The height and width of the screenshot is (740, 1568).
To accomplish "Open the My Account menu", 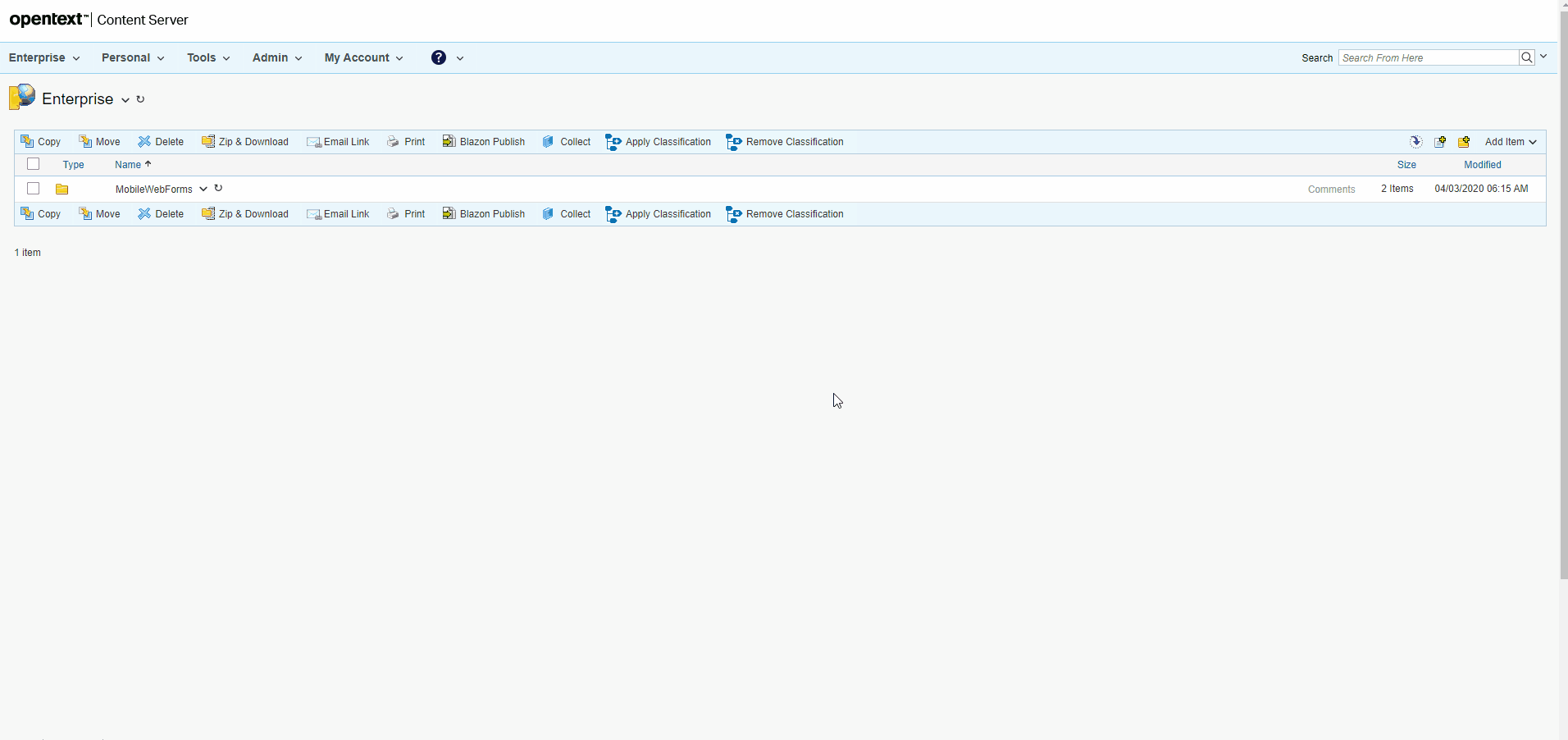I will point(363,57).
